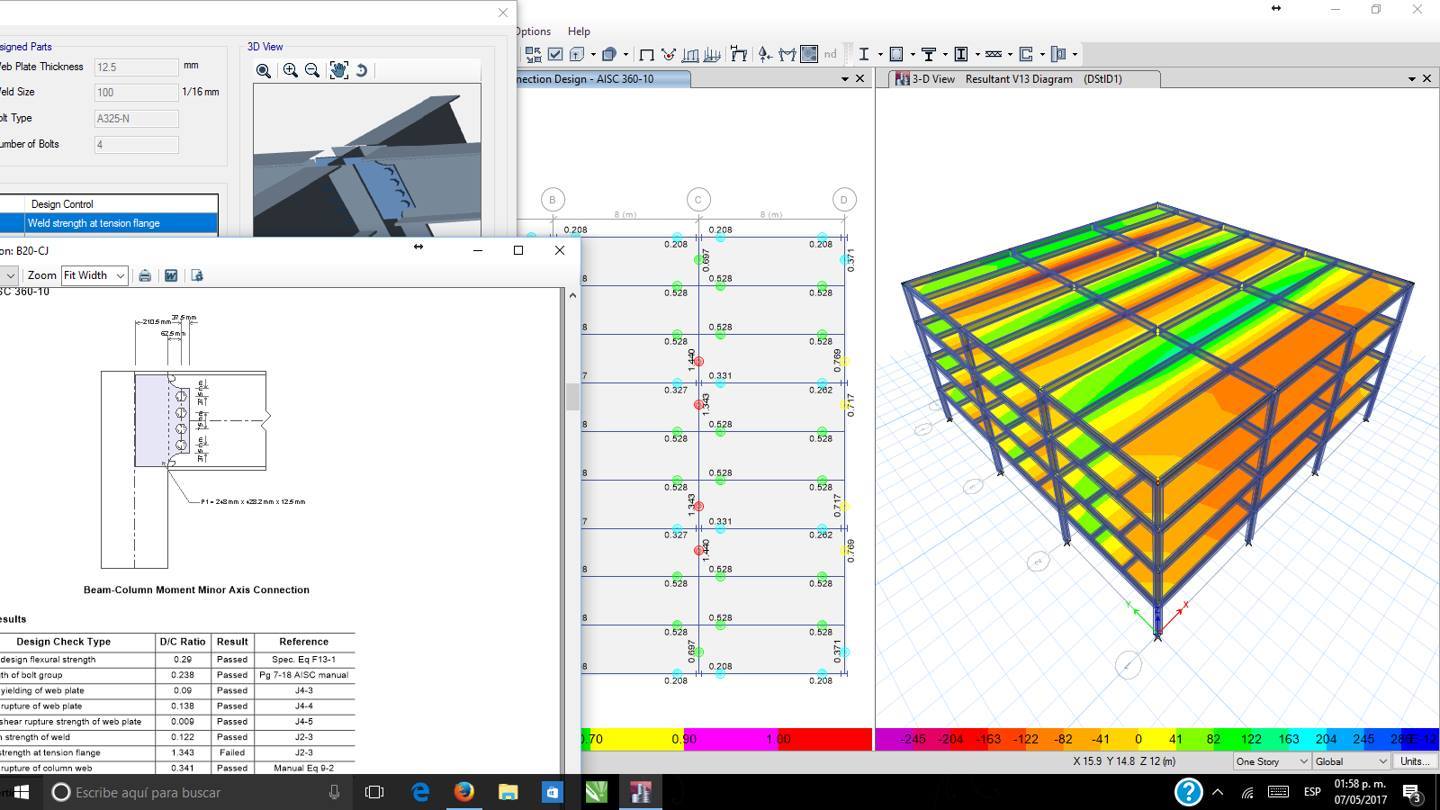Zoom in on the 3D connection preview

point(290,70)
